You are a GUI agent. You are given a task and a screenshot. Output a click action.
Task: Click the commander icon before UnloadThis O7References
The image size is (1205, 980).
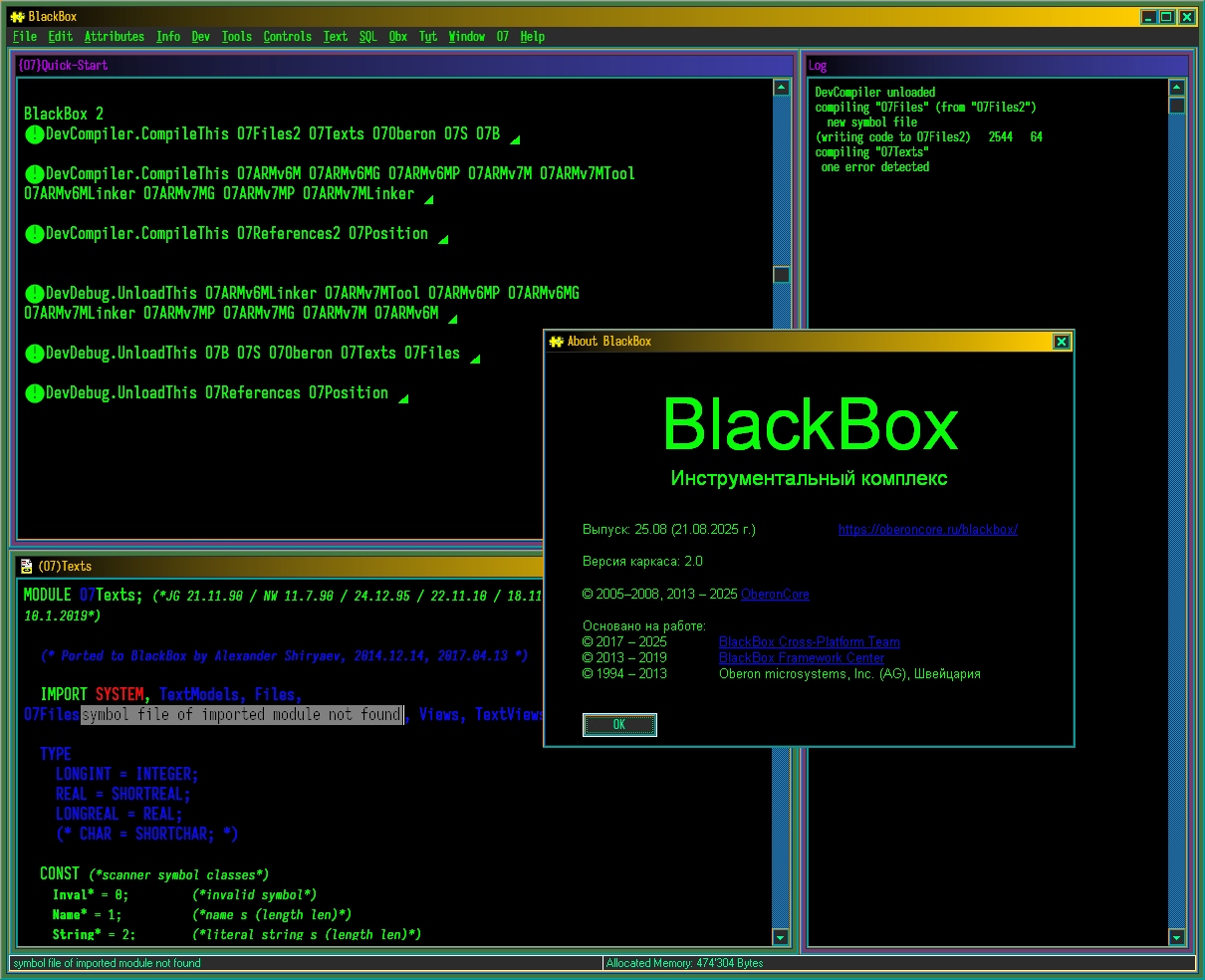(35, 393)
